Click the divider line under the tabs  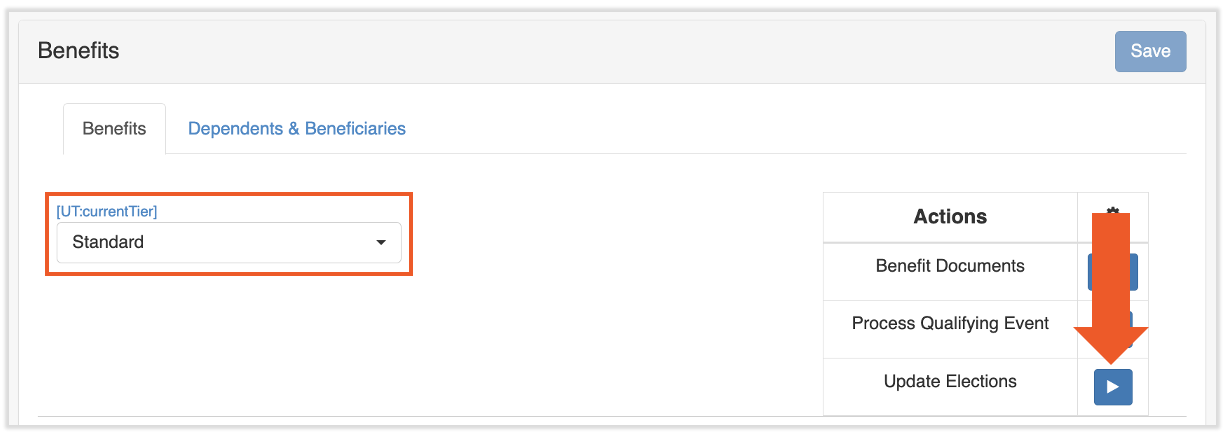click(700, 153)
